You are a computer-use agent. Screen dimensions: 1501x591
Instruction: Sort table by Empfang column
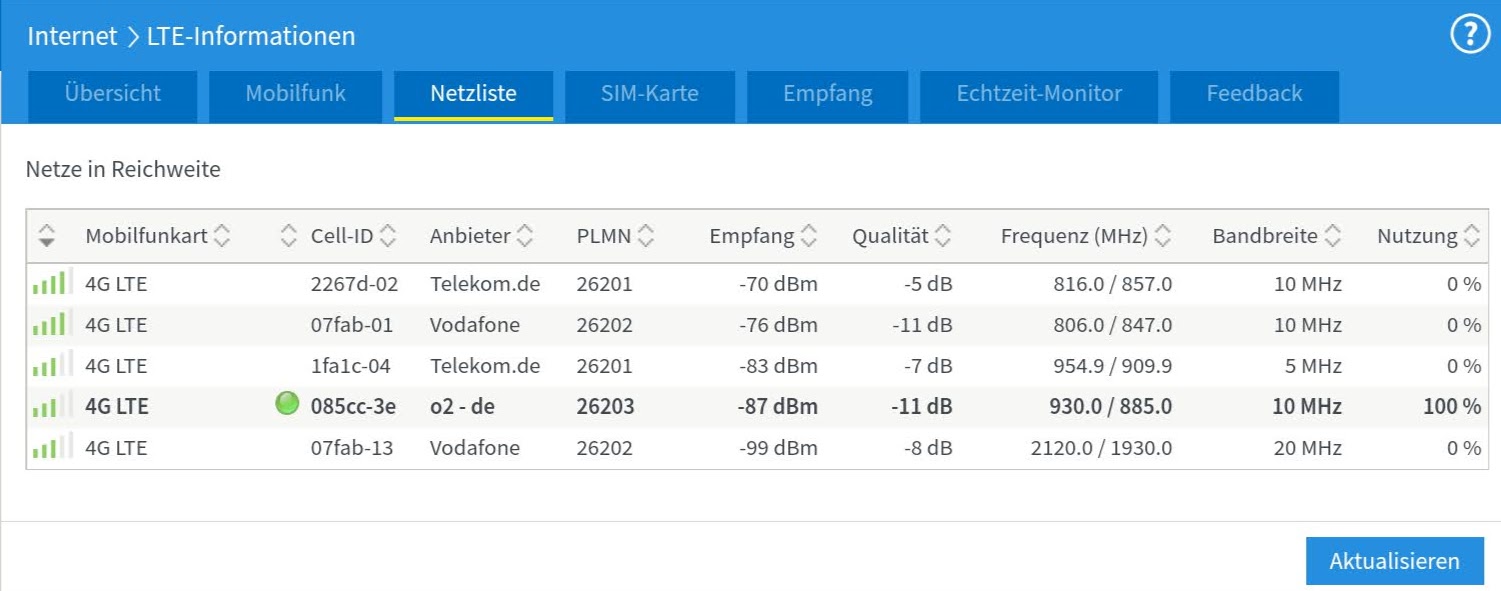[808, 236]
